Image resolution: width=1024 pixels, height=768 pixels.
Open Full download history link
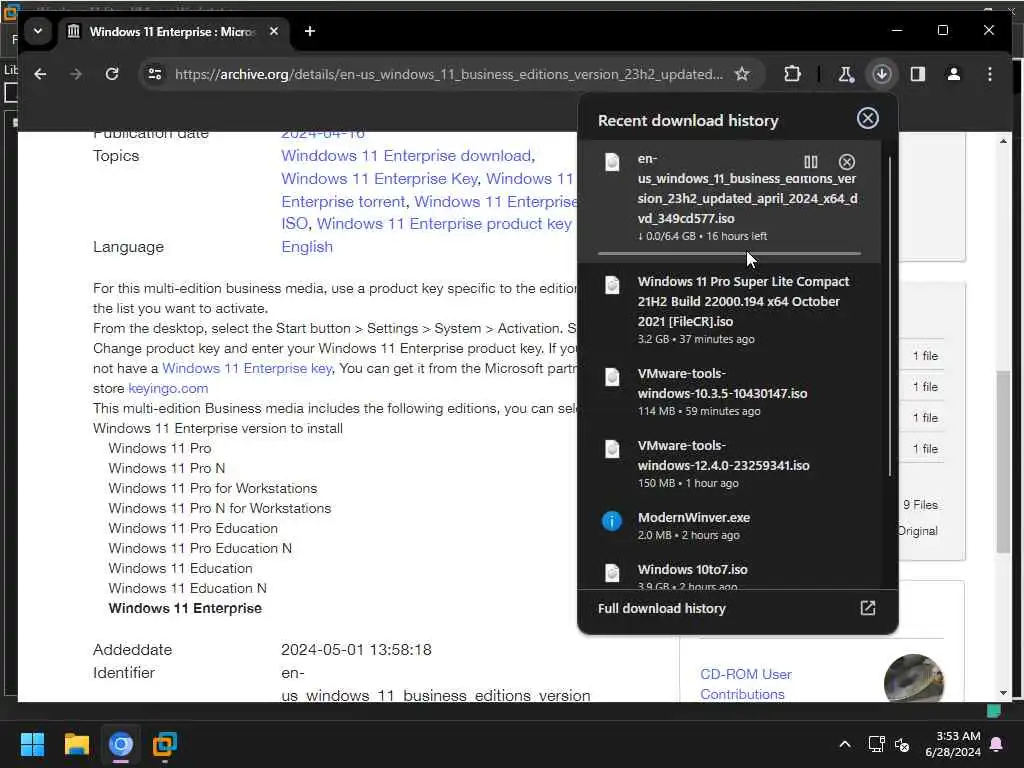point(662,609)
